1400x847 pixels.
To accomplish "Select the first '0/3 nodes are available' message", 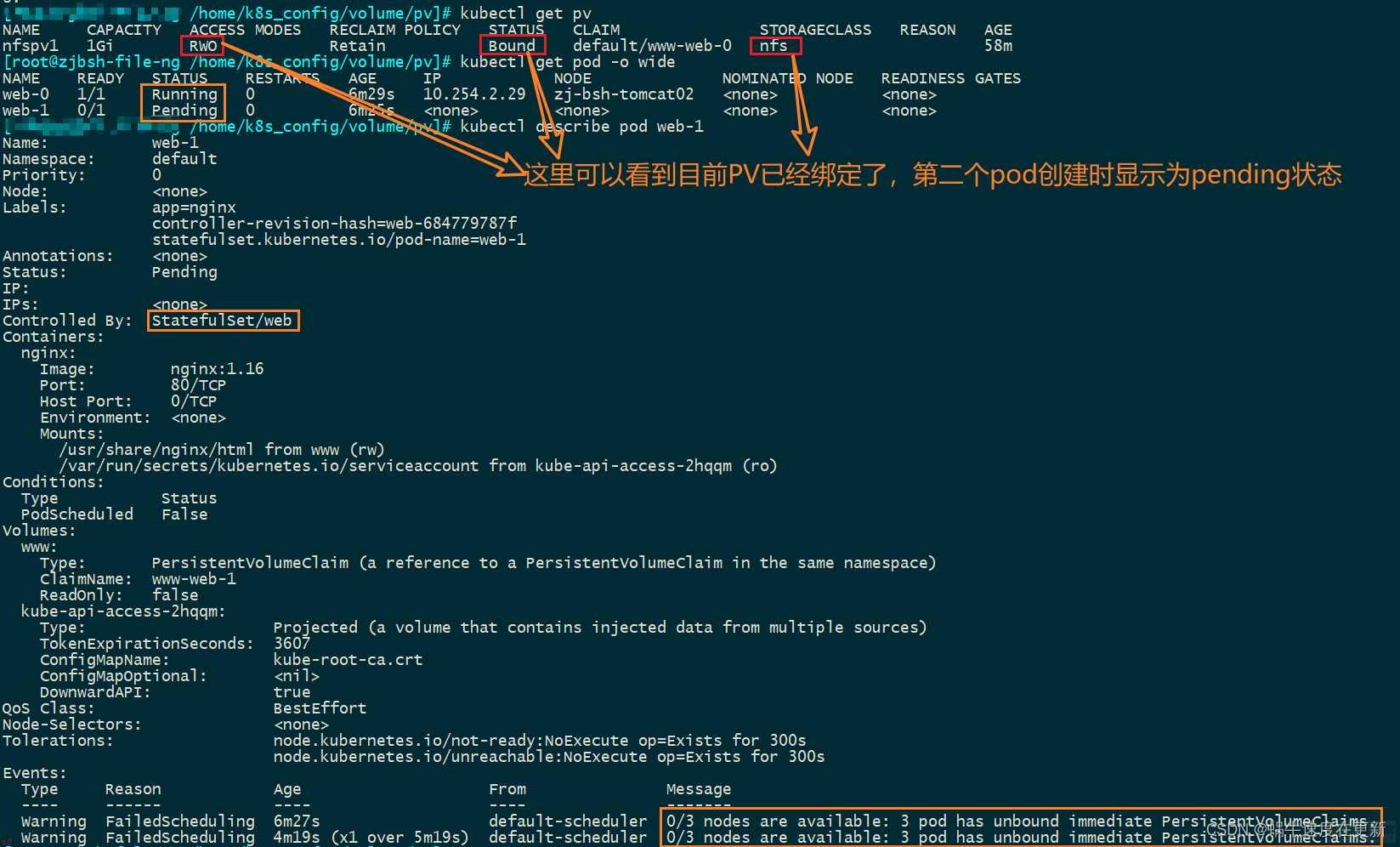I will pyautogui.click(x=1021, y=821).
